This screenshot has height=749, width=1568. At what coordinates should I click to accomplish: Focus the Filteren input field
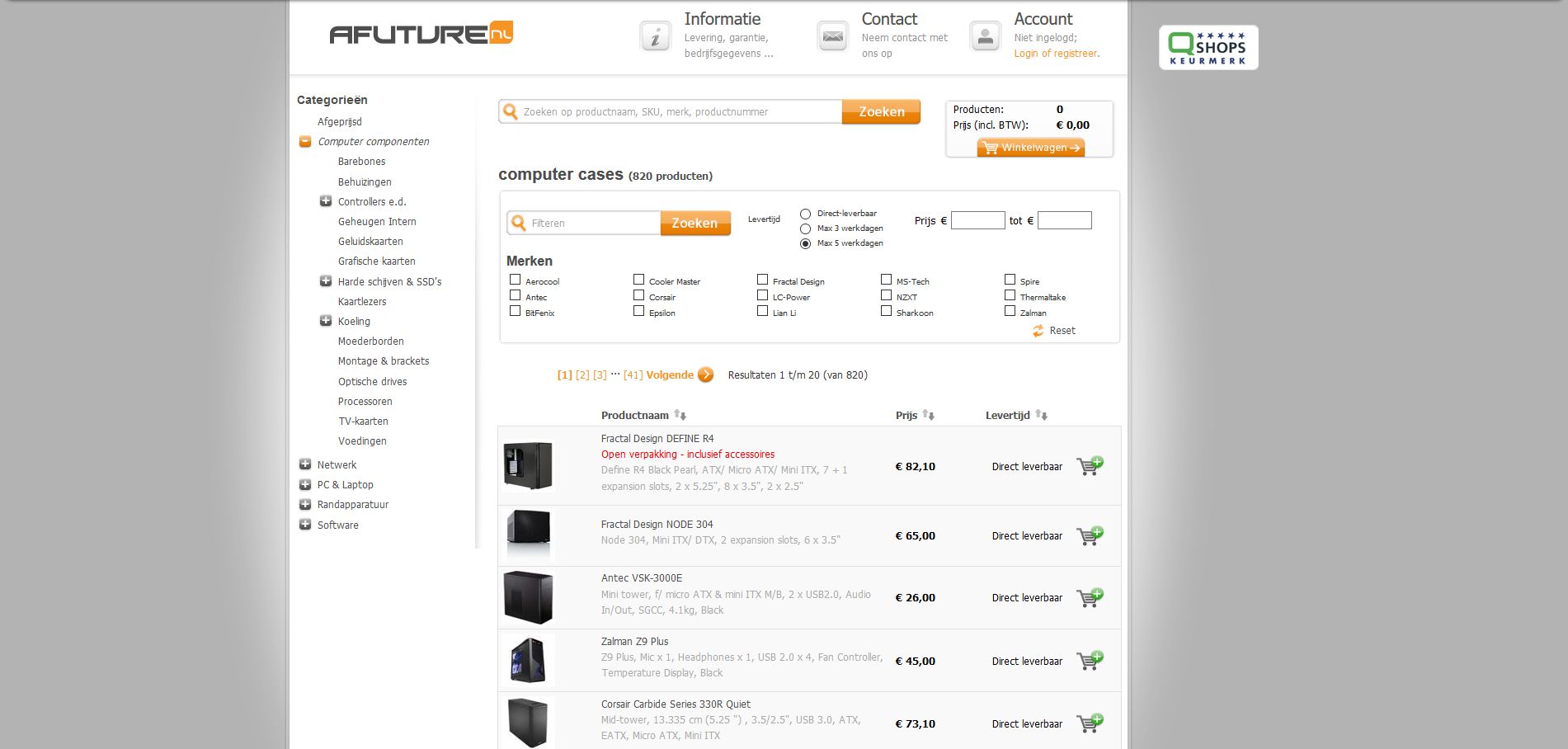(x=584, y=223)
